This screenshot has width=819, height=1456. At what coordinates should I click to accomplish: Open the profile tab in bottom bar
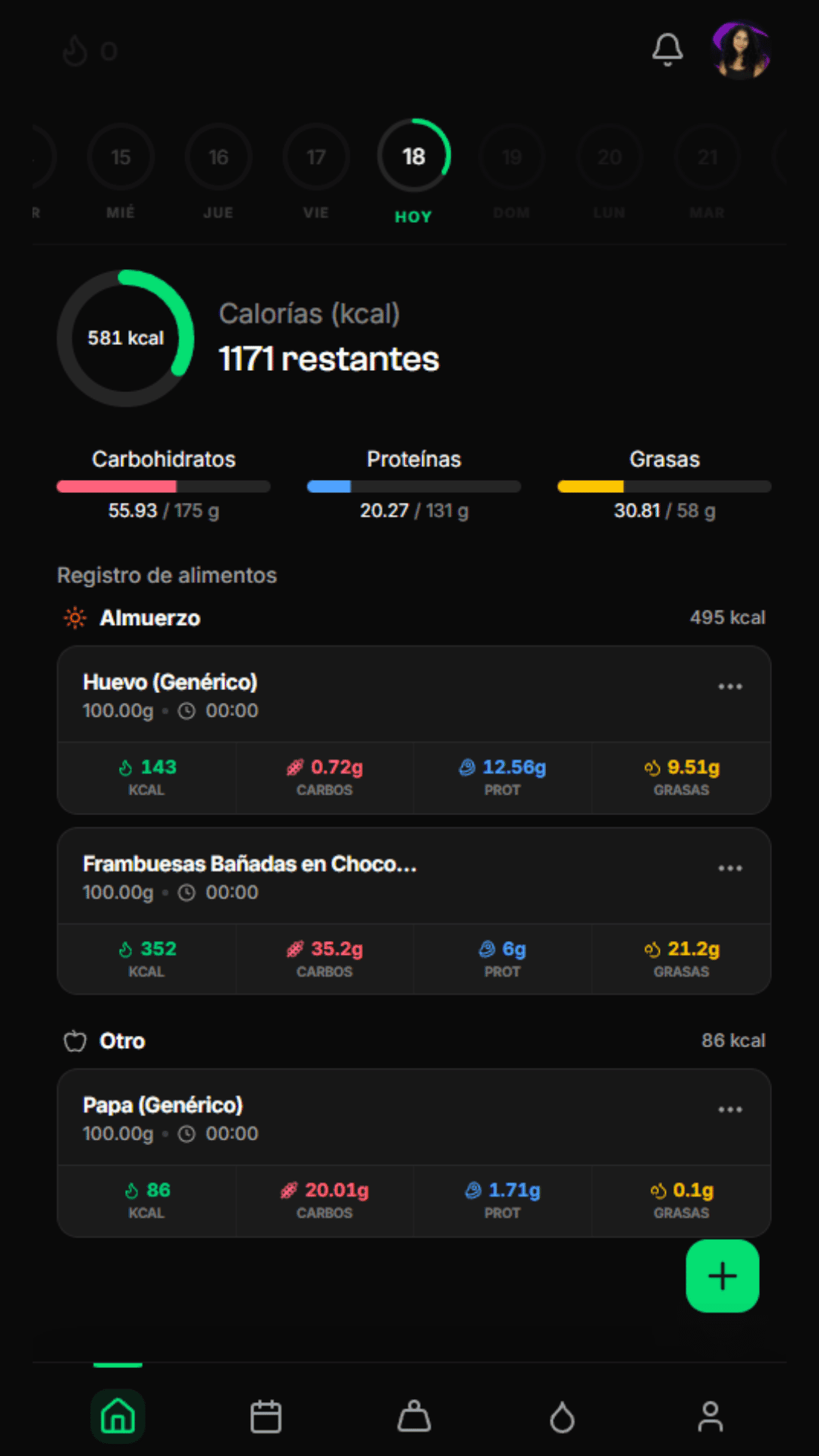tap(710, 1416)
